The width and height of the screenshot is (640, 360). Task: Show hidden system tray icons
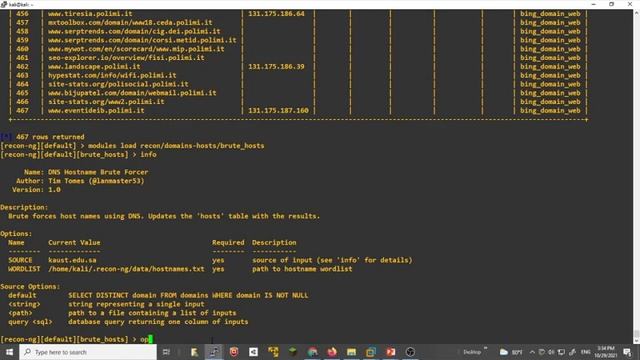(x=532, y=352)
